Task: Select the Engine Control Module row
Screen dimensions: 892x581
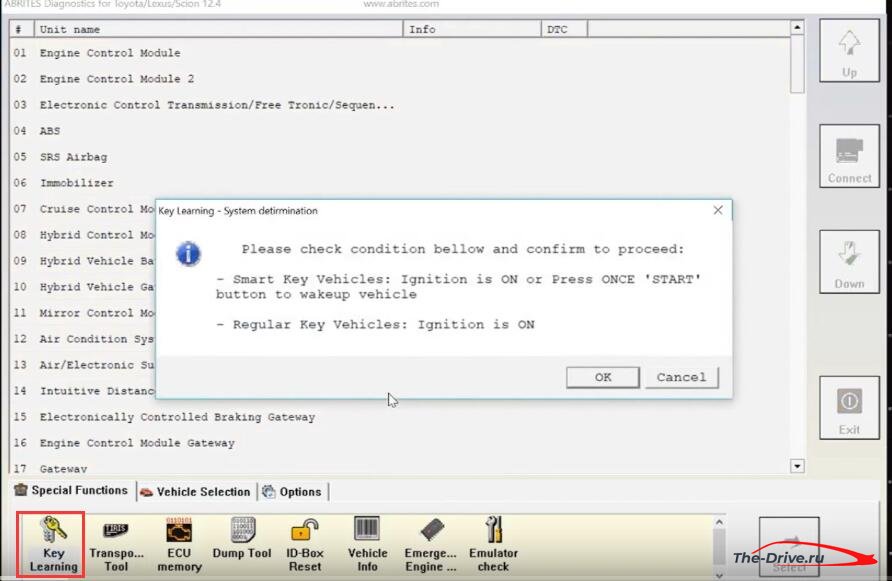Action: 401,53
